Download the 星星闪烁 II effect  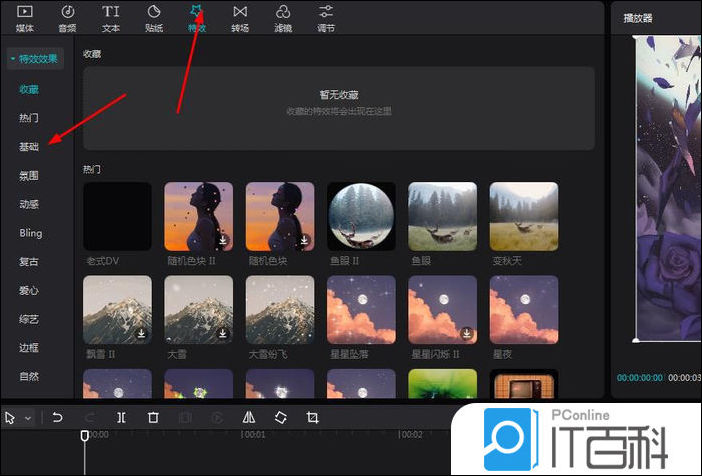467,334
